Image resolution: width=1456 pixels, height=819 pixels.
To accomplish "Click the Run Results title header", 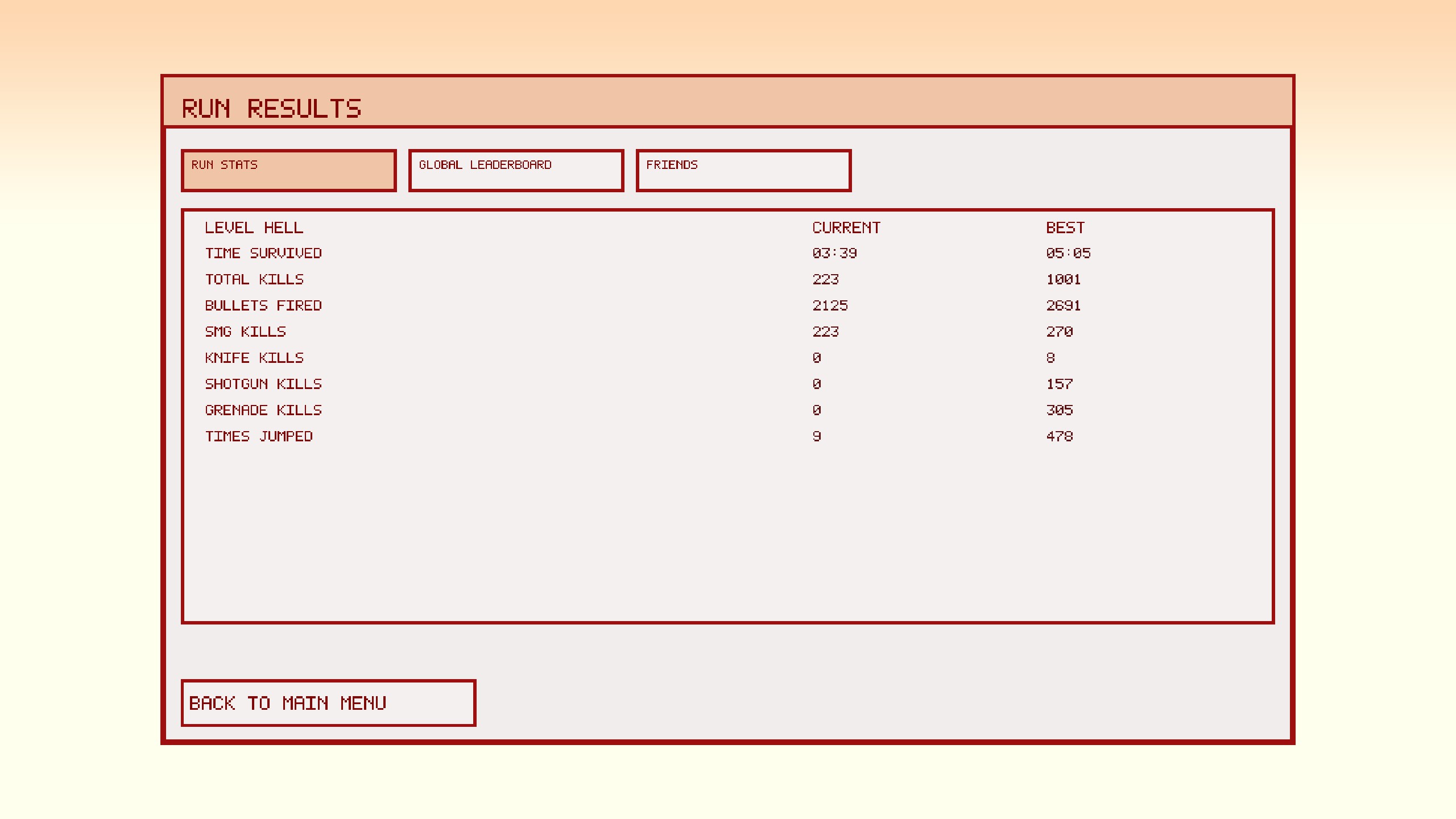I will pos(271,109).
